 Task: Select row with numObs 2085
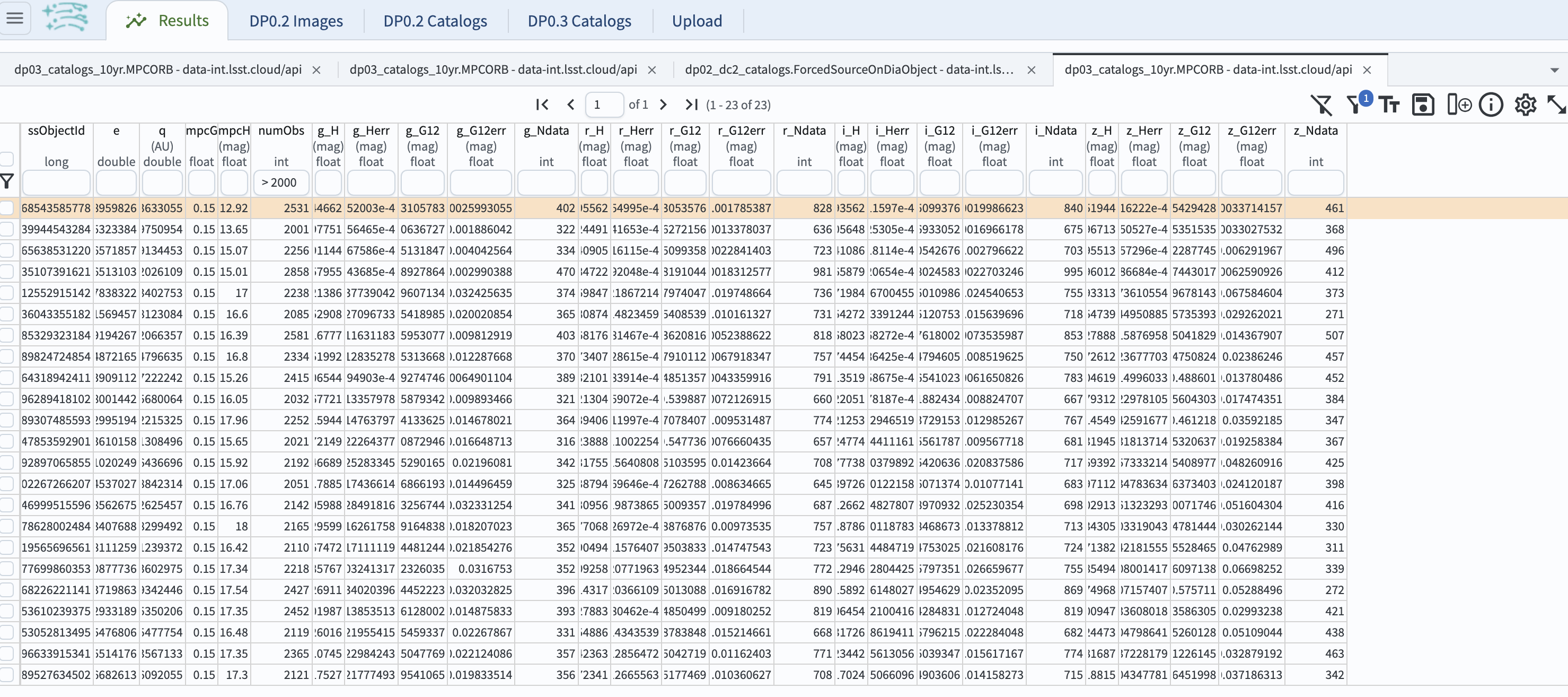[7, 315]
